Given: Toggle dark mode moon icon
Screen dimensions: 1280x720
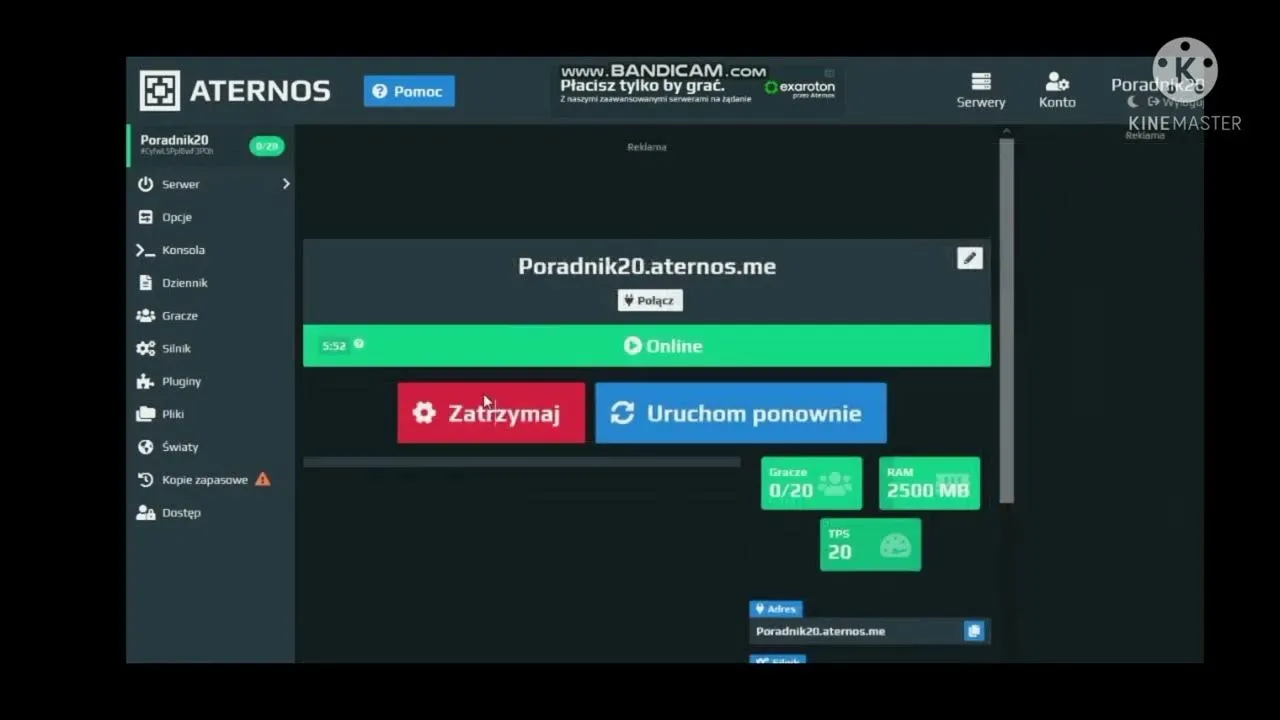Looking at the screenshot, I should pyautogui.click(x=1133, y=102).
